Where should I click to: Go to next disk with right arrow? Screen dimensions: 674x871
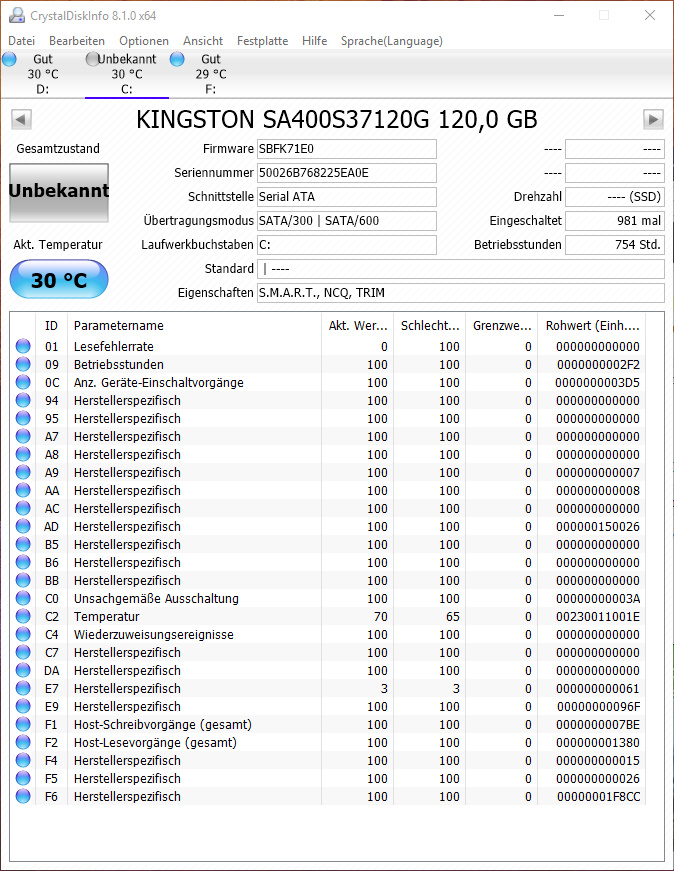point(653,119)
